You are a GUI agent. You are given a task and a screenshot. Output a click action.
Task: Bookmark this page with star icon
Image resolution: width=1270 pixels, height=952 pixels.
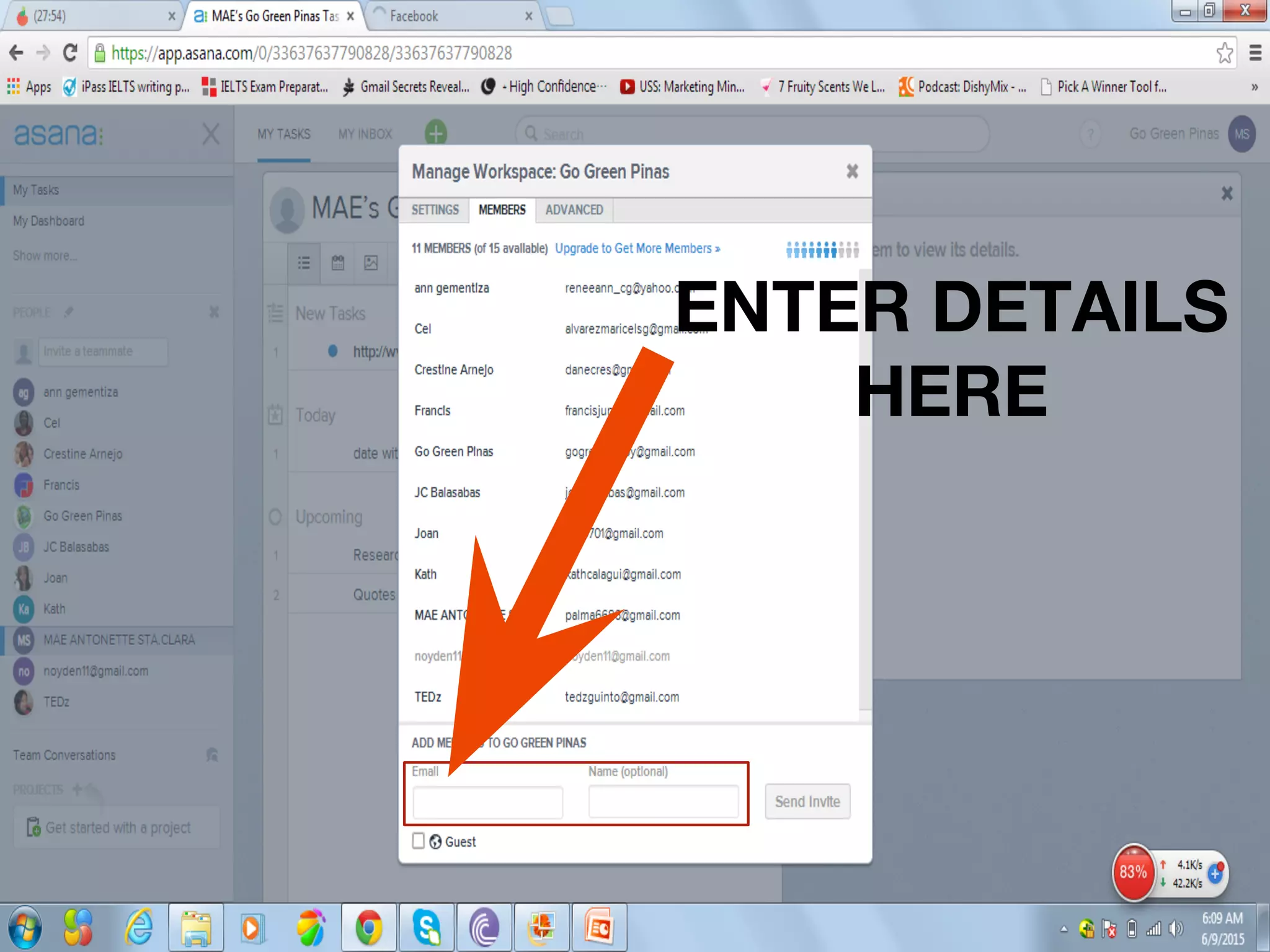[x=1224, y=53]
